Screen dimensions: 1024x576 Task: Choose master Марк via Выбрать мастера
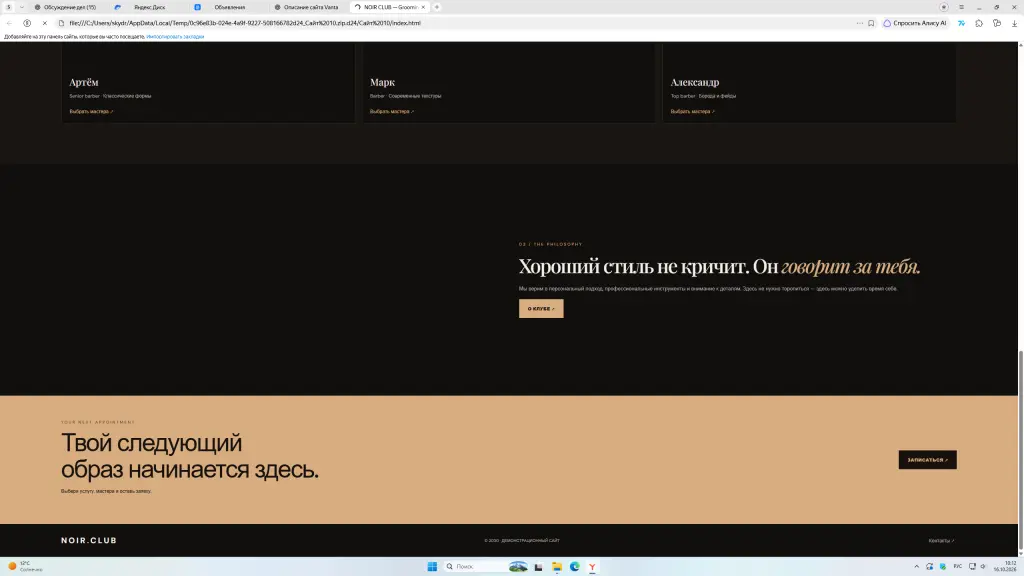click(392, 112)
